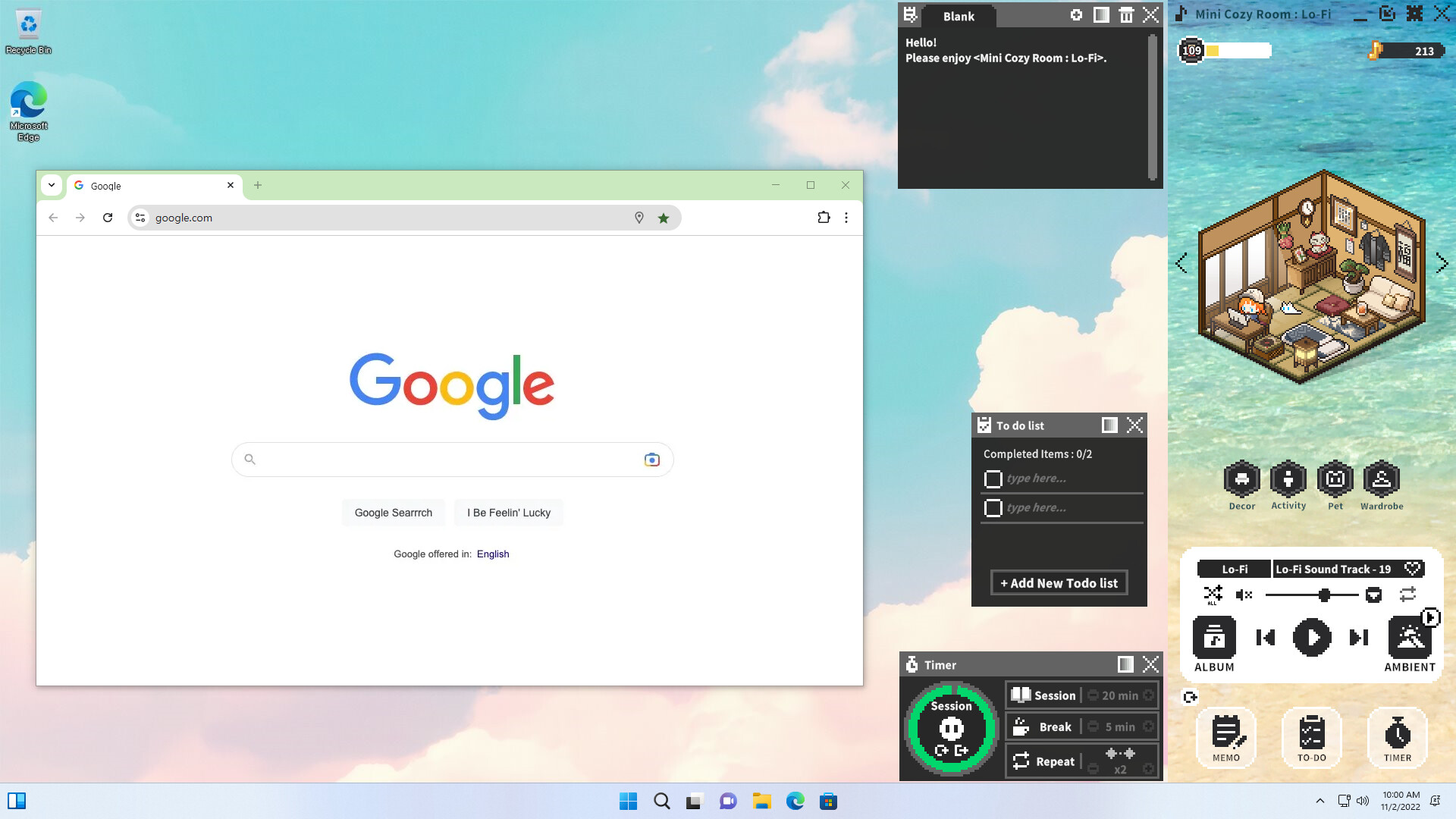Open the Timer widget icon
Viewport: 1456px width, 819px height.
pos(1397,737)
